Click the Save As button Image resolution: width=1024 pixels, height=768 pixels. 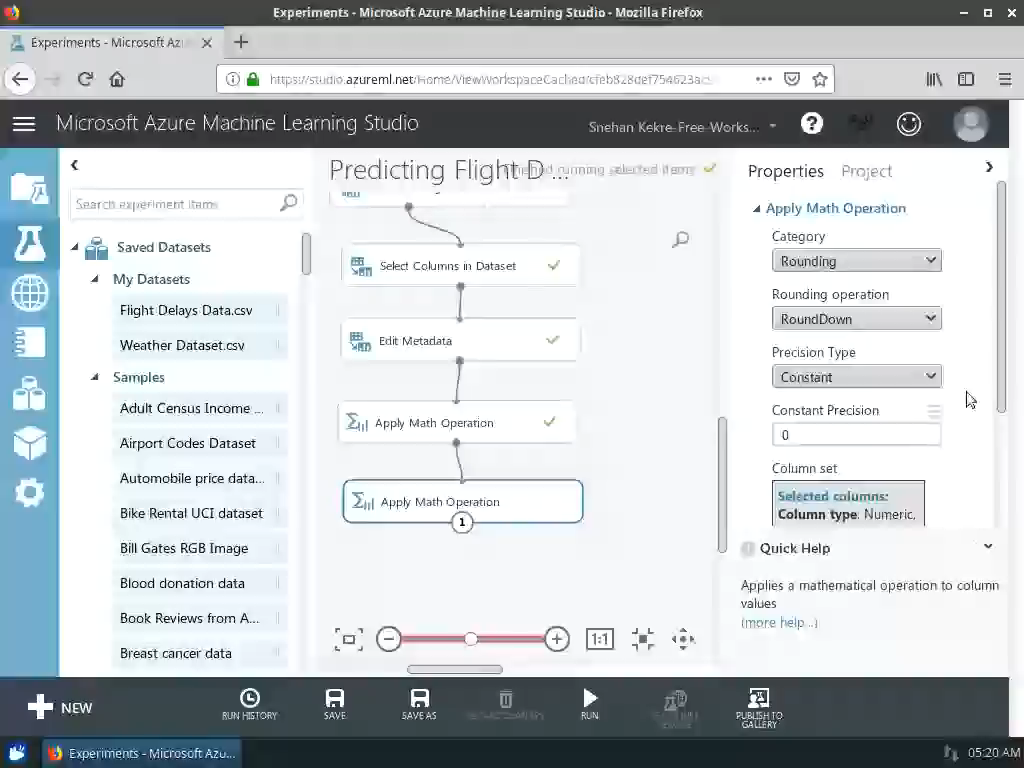419,705
